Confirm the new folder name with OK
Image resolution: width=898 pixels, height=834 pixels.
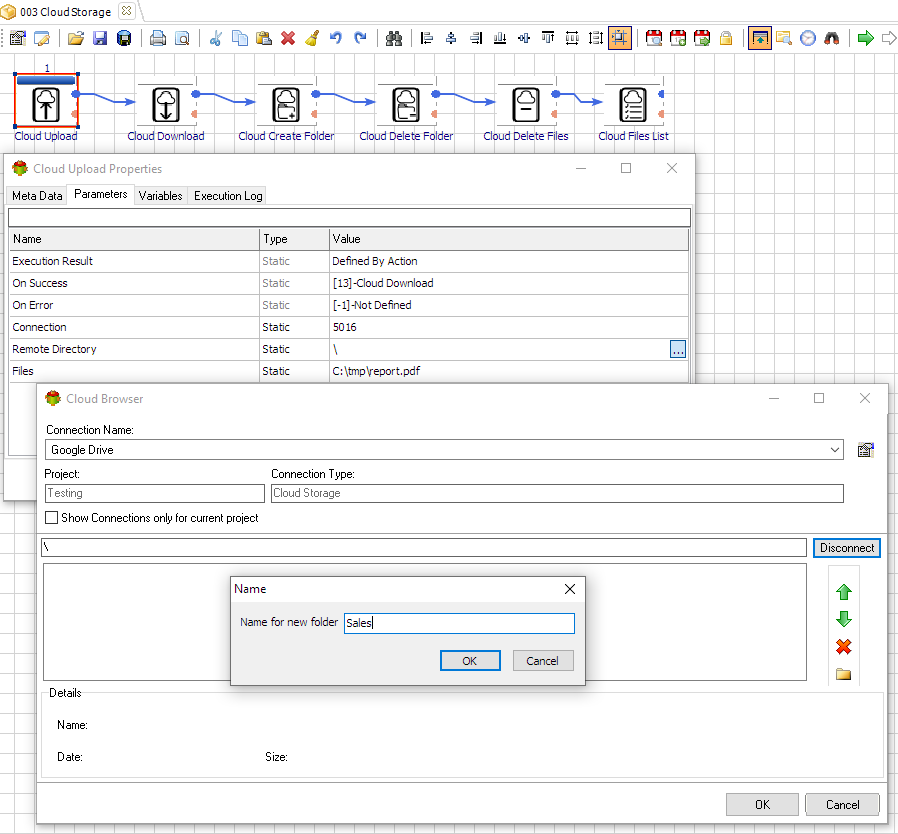pyautogui.click(x=470, y=660)
